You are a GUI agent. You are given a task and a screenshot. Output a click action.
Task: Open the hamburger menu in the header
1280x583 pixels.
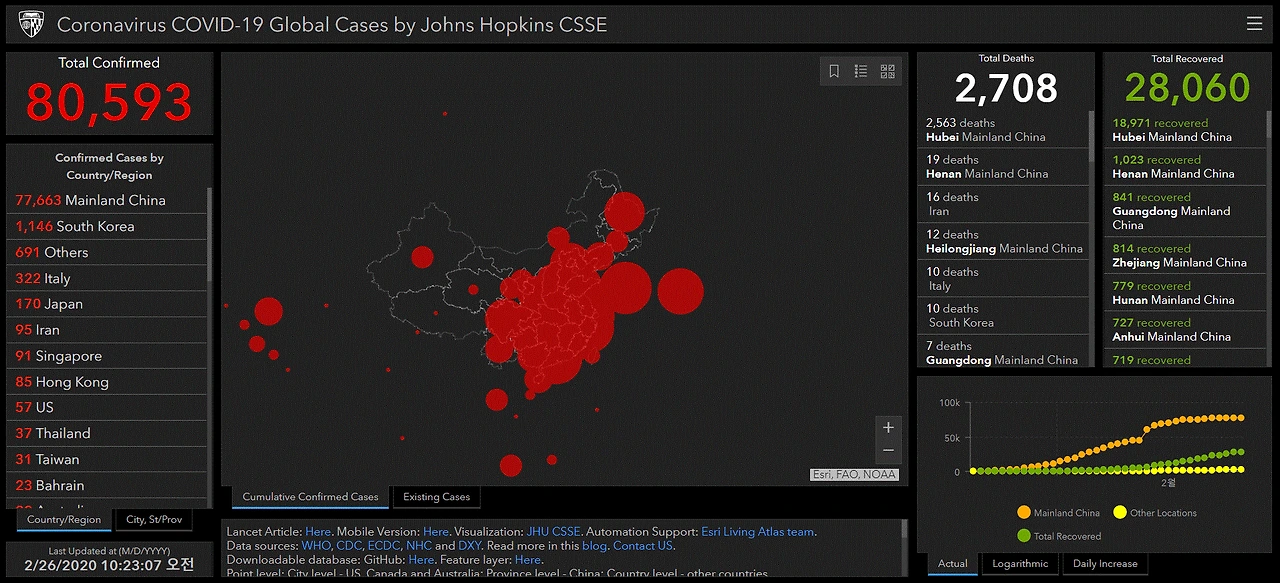click(x=1254, y=24)
